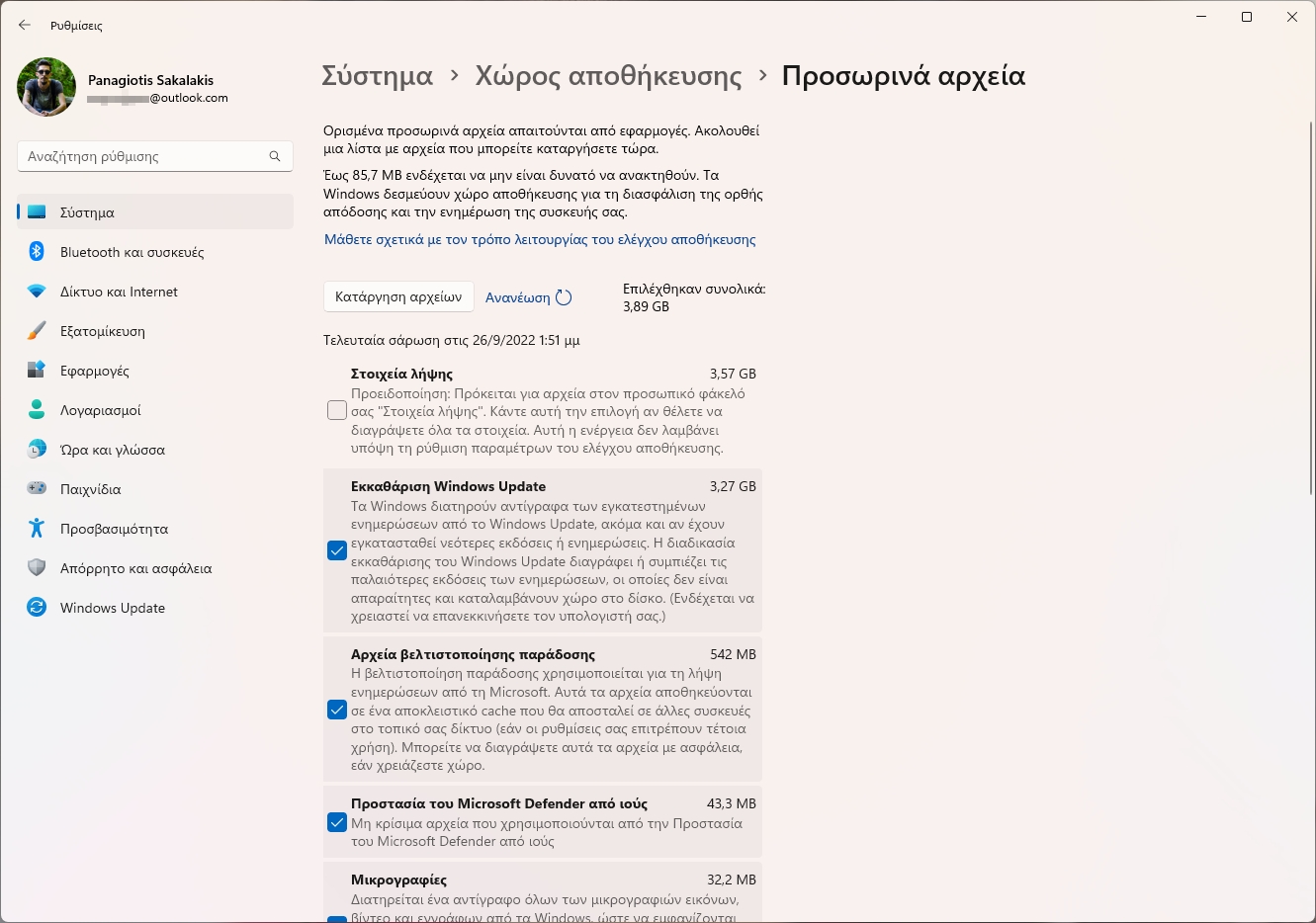Open Λογαριασμοί using the person icon
This screenshot has width=1316, height=923.
click(x=36, y=410)
